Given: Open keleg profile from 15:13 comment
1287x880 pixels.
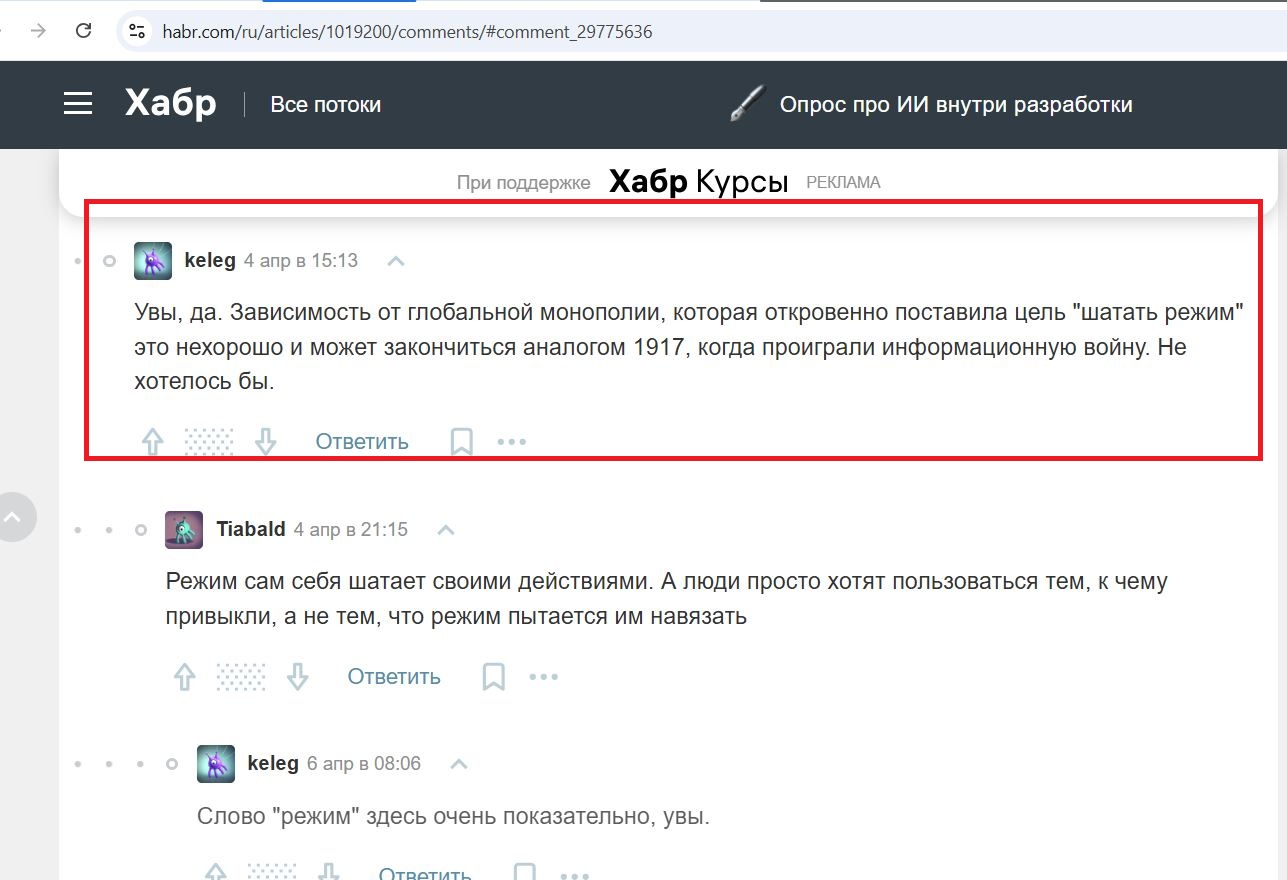Looking at the screenshot, I should [x=210, y=260].
